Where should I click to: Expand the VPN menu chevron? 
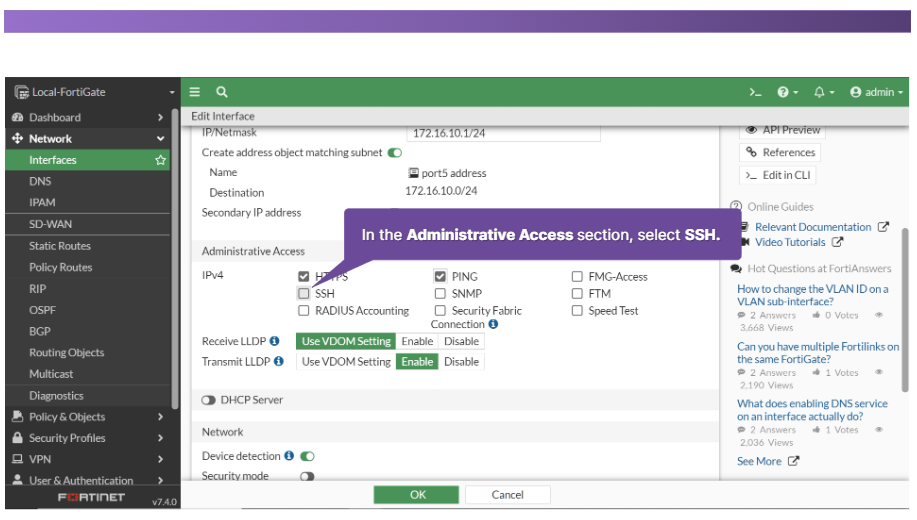point(160,460)
